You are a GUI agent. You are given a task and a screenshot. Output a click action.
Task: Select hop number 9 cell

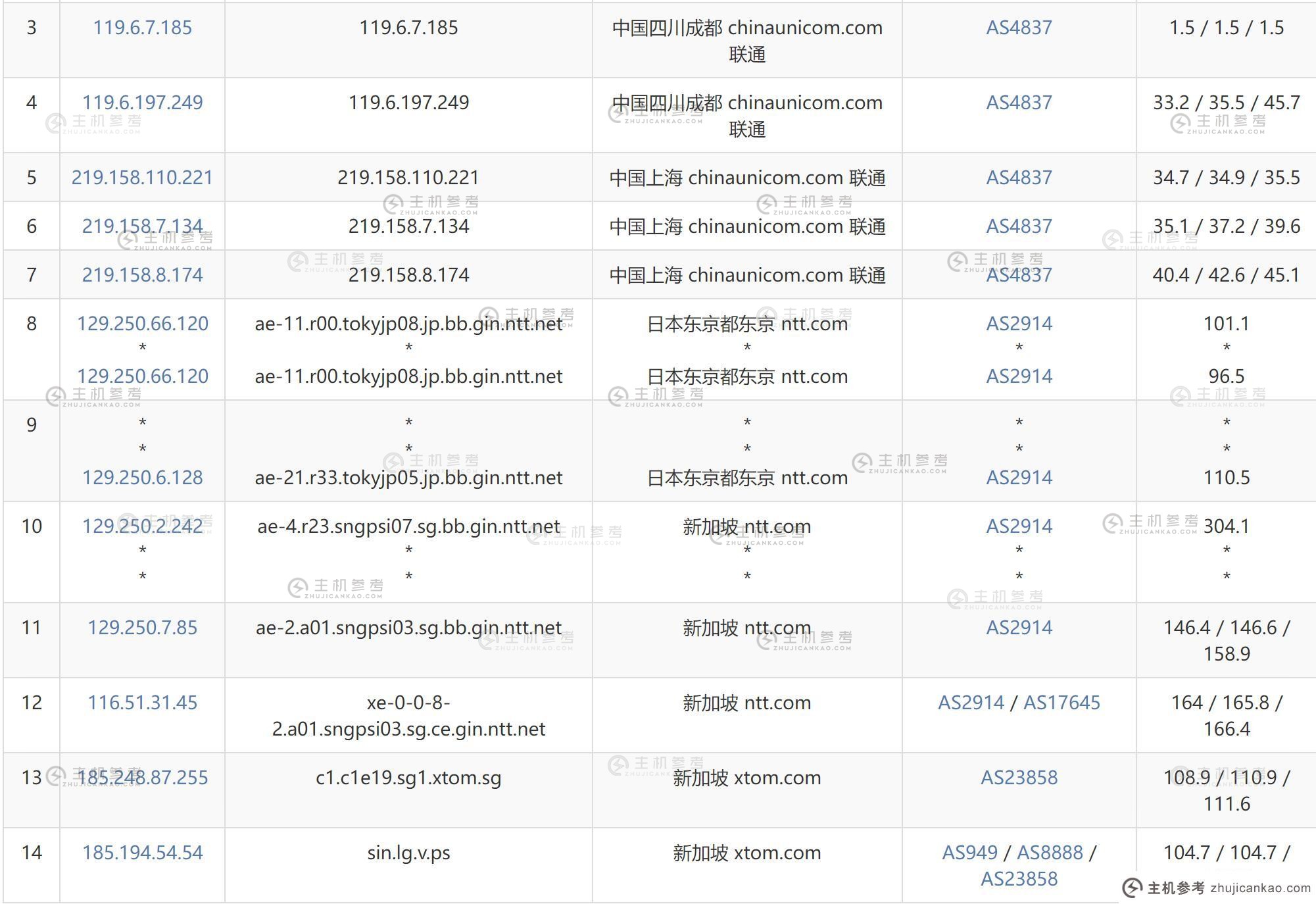point(32,451)
